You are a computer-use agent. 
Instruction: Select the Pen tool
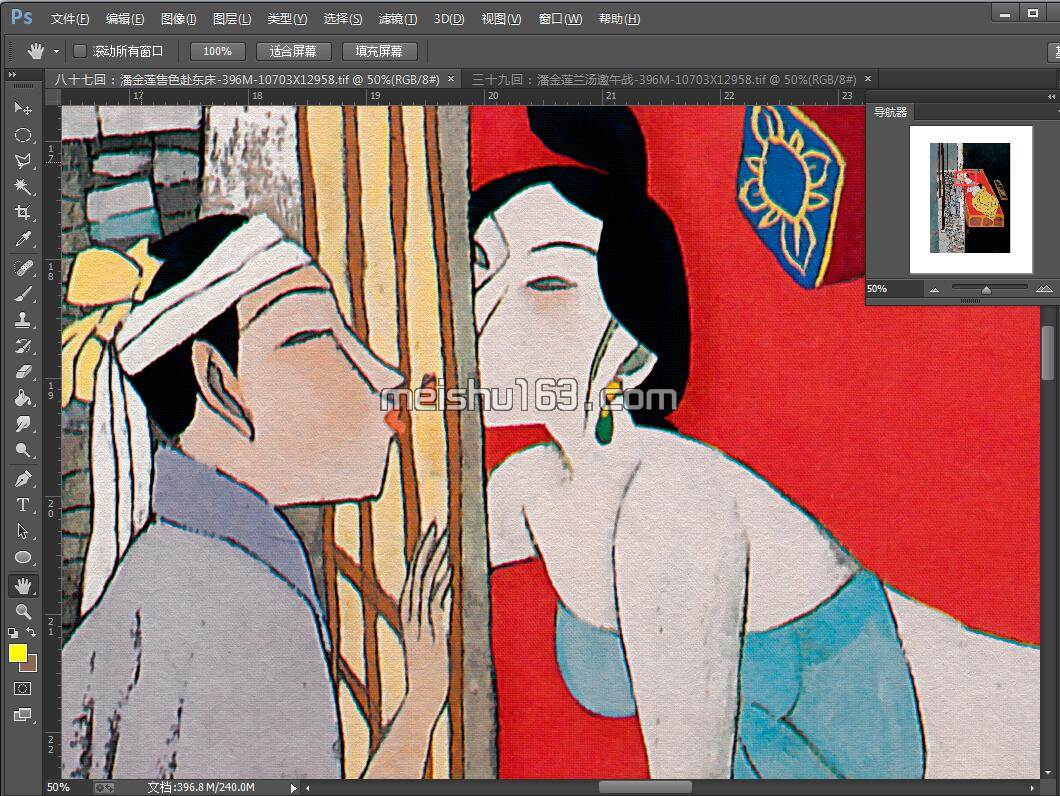coord(22,479)
